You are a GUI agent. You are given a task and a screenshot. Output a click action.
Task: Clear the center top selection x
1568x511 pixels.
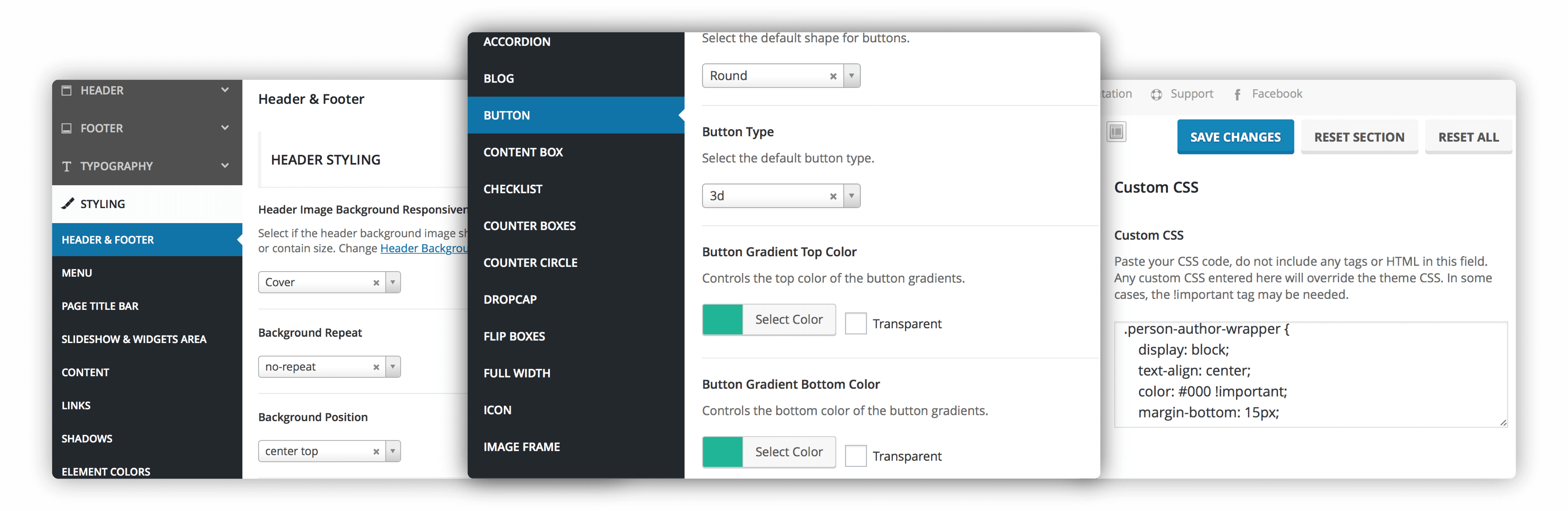(376, 451)
